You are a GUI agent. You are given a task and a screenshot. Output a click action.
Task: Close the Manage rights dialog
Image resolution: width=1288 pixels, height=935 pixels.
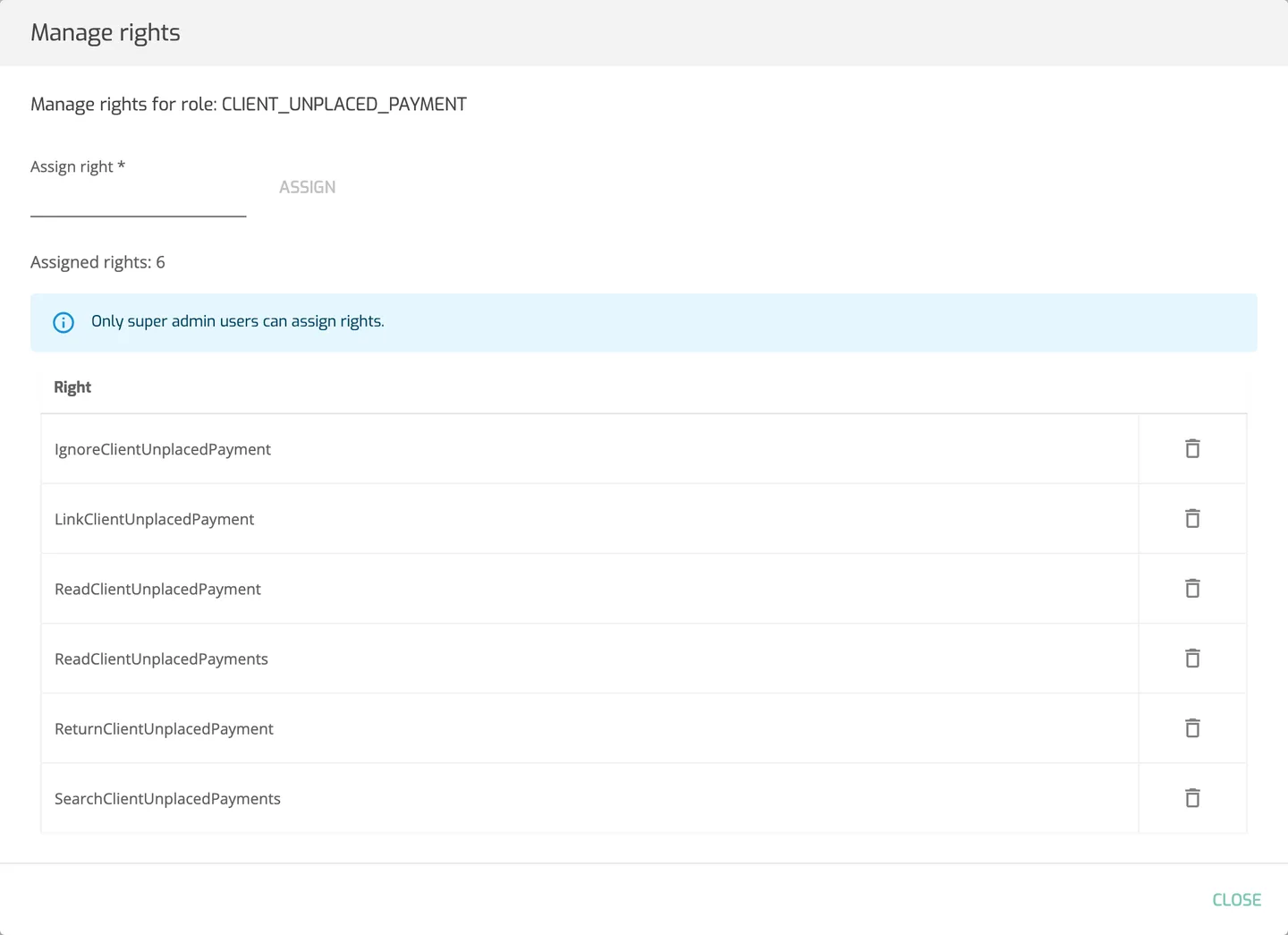tap(1236, 900)
